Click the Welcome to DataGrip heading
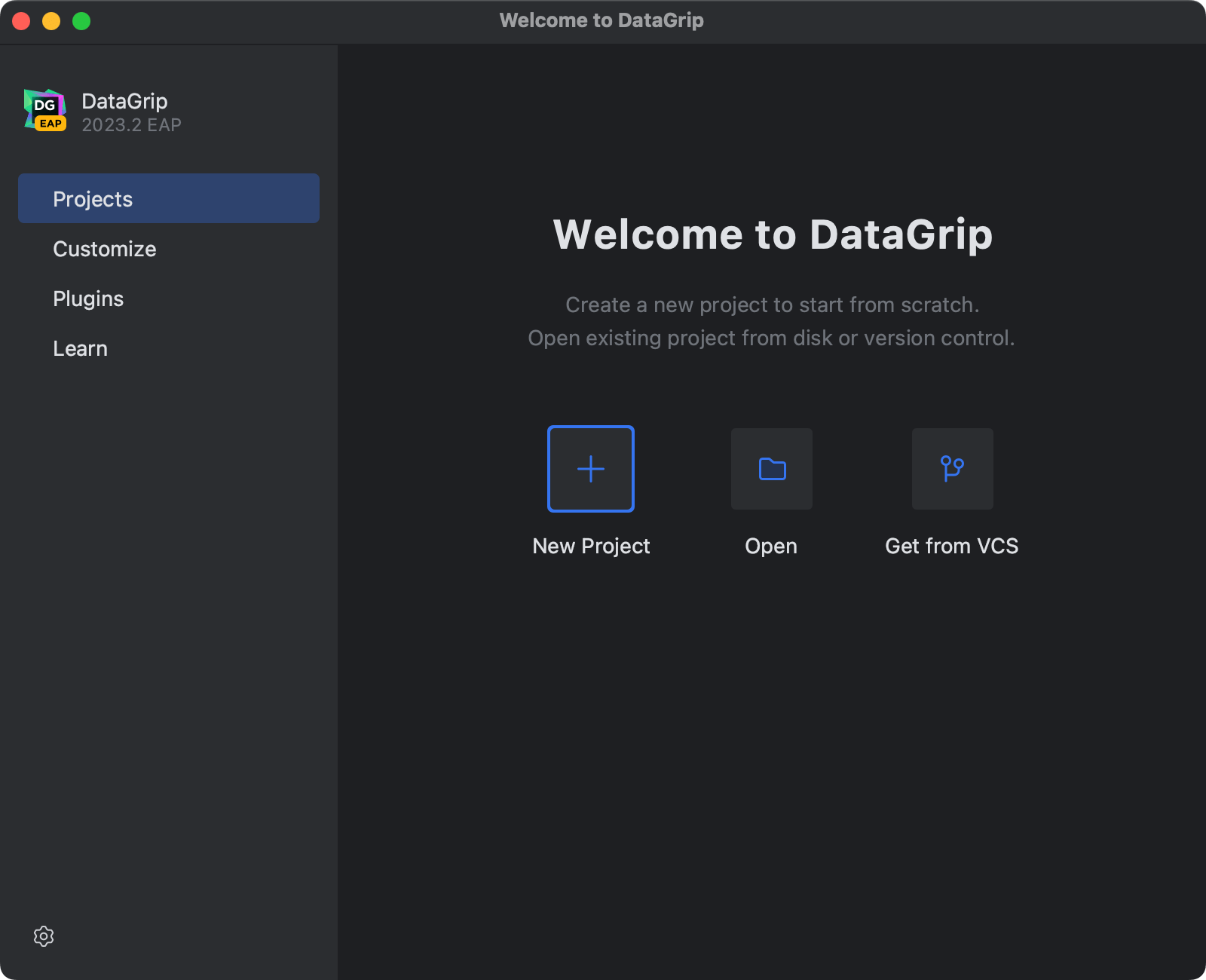Image resolution: width=1206 pixels, height=980 pixels. (x=773, y=234)
